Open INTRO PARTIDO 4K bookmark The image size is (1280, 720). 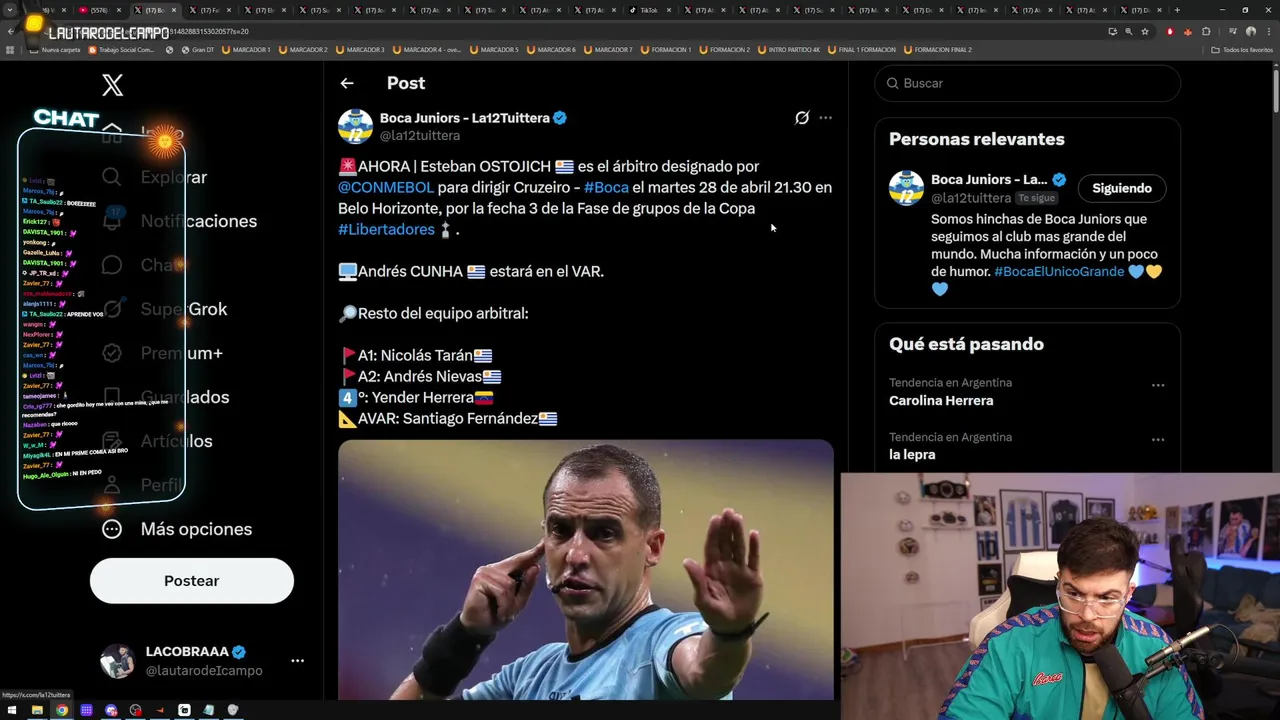click(788, 49)
